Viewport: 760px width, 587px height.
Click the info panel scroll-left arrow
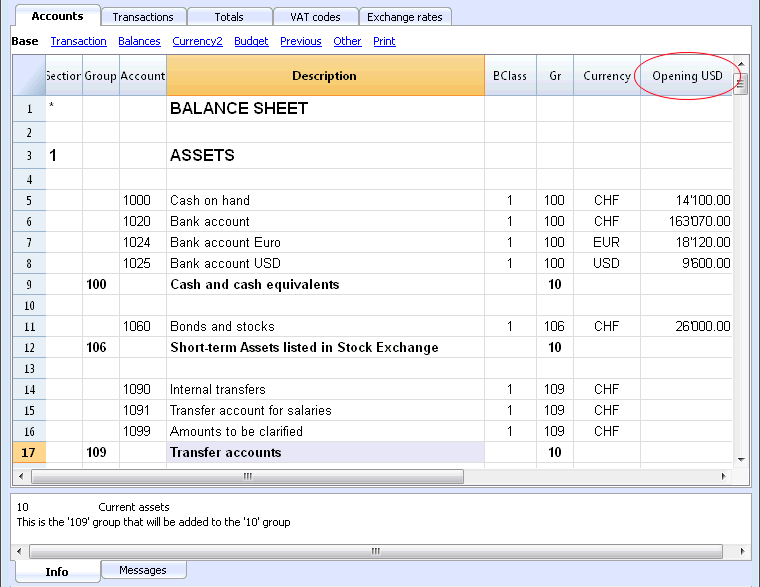coord(19,551)
